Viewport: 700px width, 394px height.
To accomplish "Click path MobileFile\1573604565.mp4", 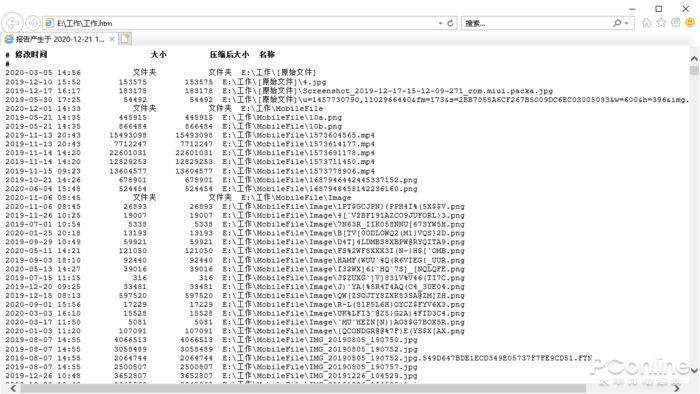I will [x=298, y=135].
